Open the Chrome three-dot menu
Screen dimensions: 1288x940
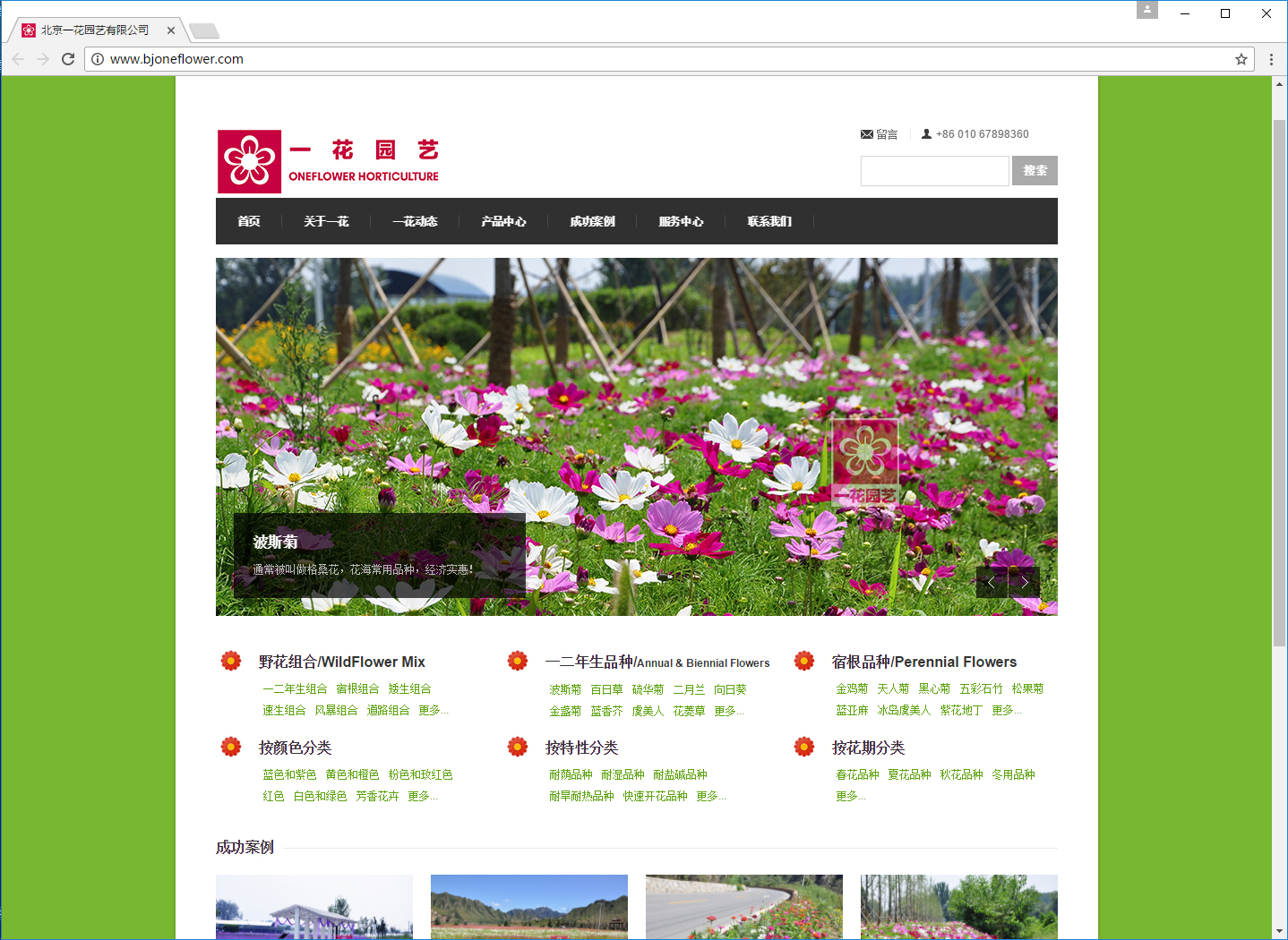coord(1271,59)
